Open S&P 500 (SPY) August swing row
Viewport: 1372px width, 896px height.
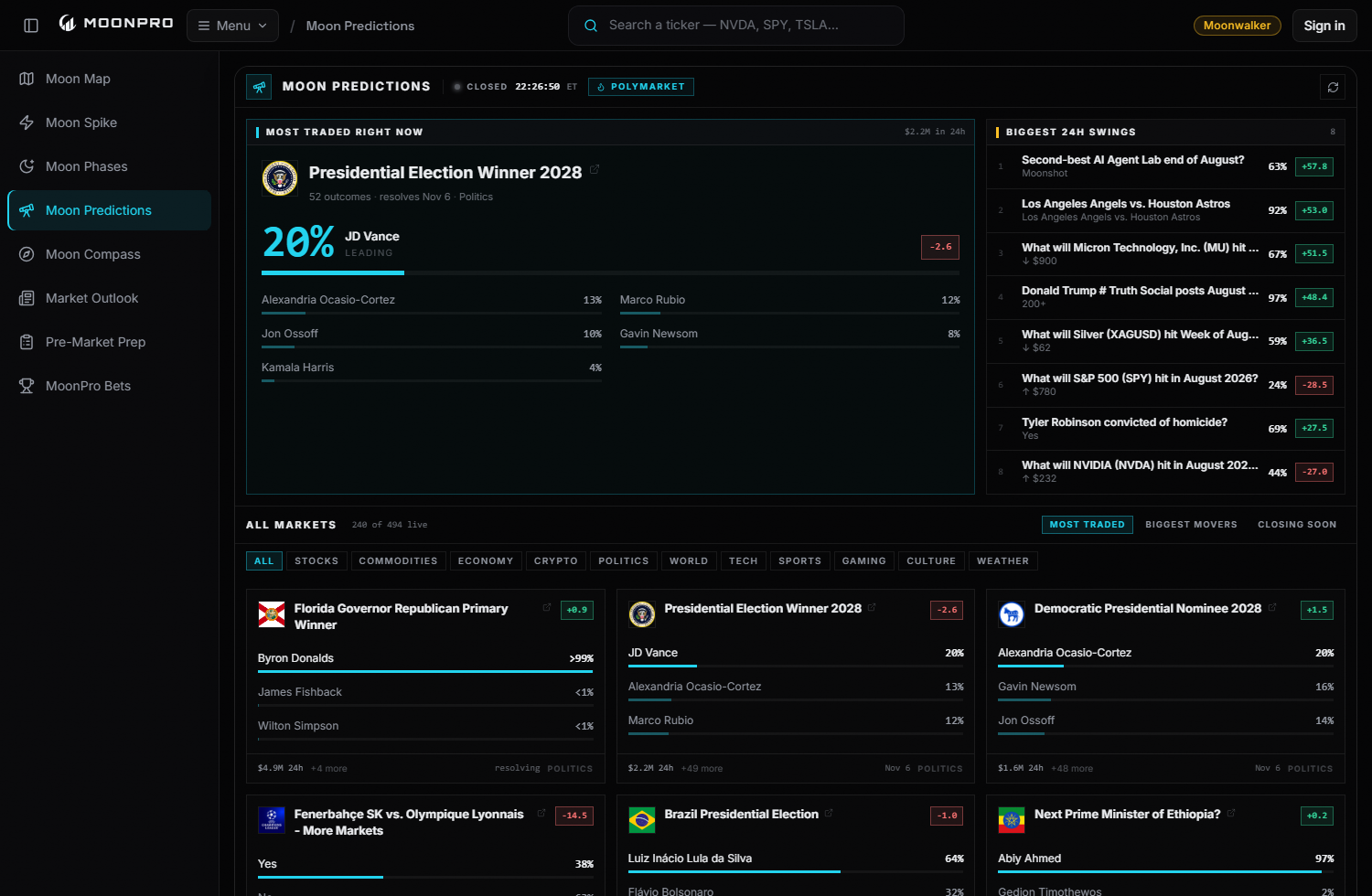coord(1165,385)
